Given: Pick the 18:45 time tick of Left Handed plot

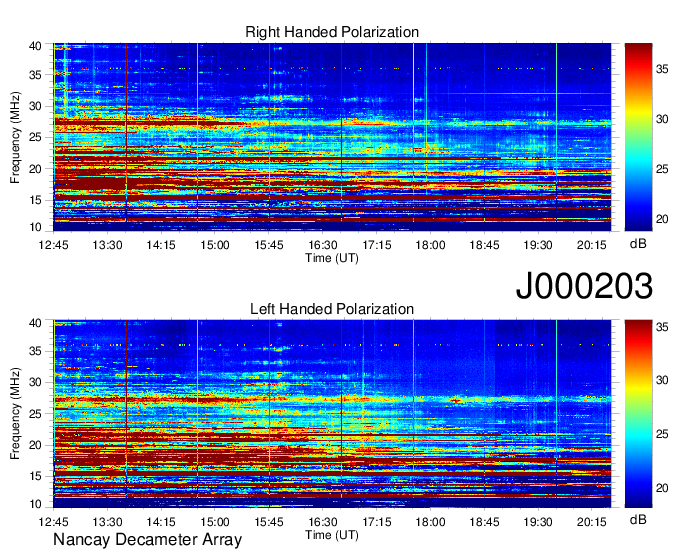Looking at the screenshot, I should tap(484, 522).
